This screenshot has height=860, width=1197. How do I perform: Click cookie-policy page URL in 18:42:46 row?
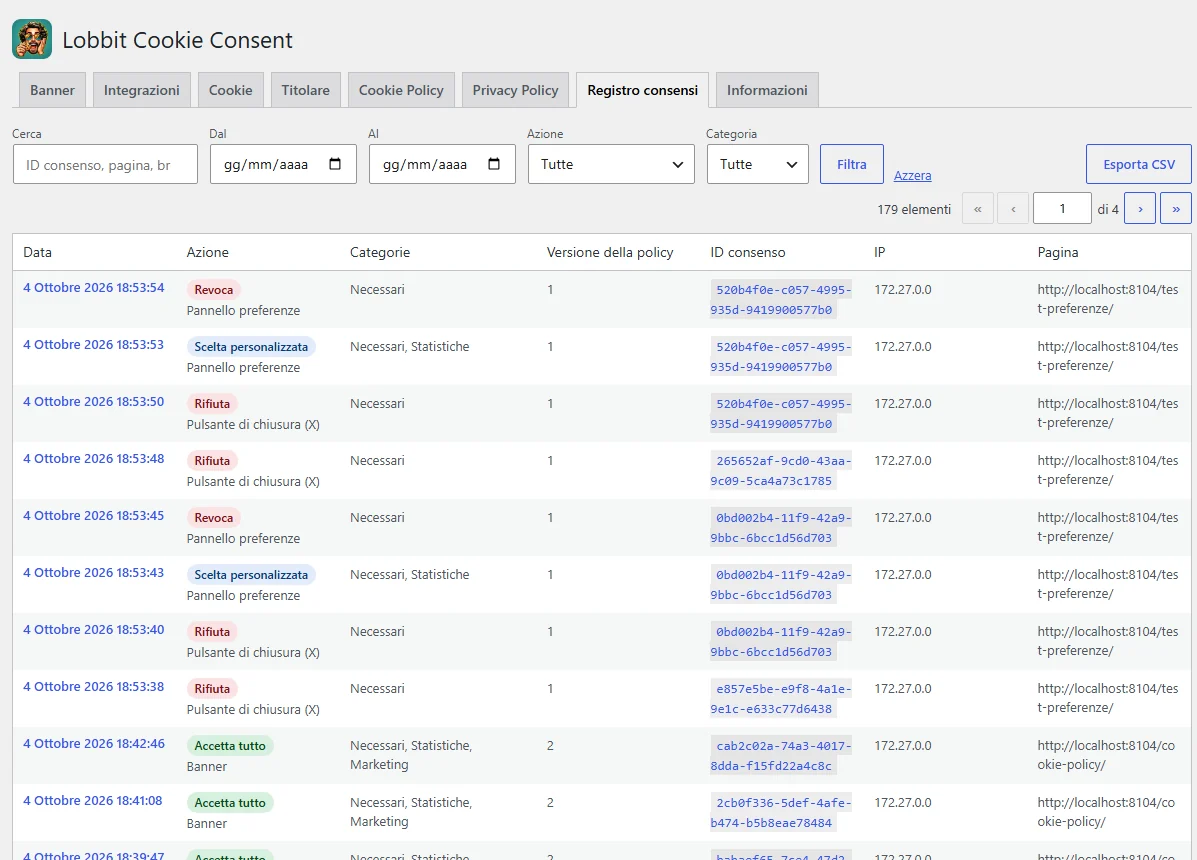point(1106,755)
